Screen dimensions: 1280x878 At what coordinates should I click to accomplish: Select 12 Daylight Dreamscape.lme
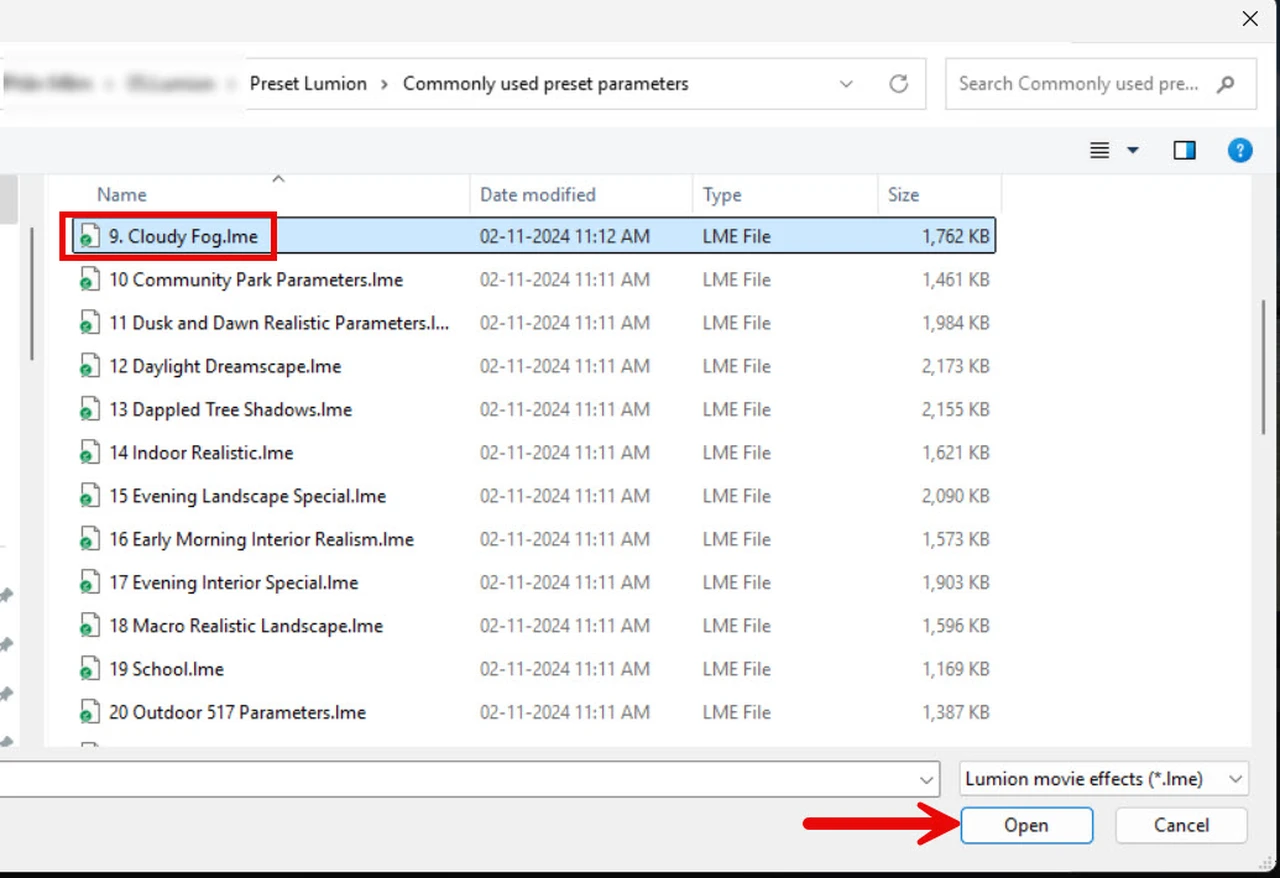point(225,366)
